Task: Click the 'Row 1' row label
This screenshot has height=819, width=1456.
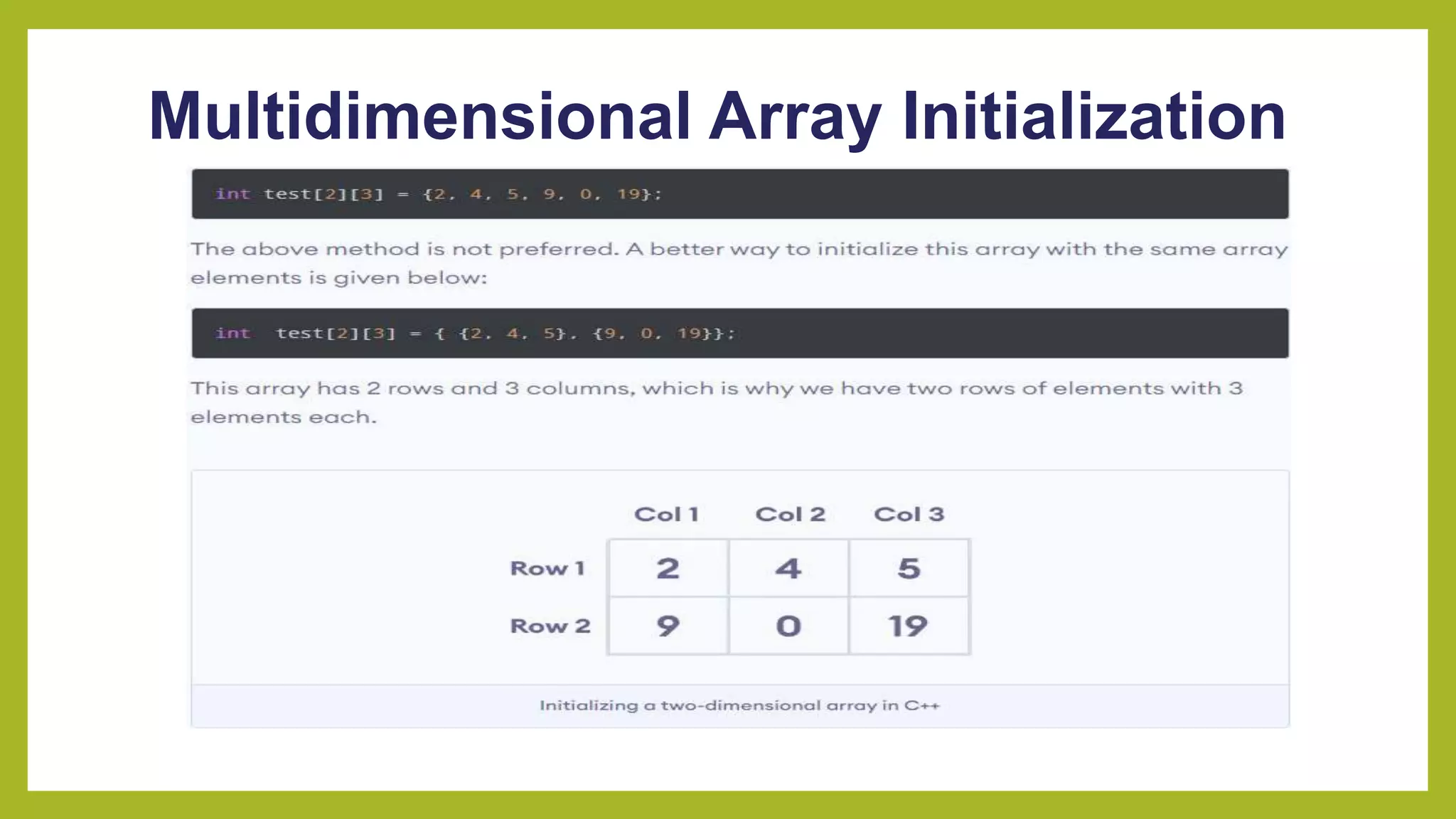Action: 547,568
